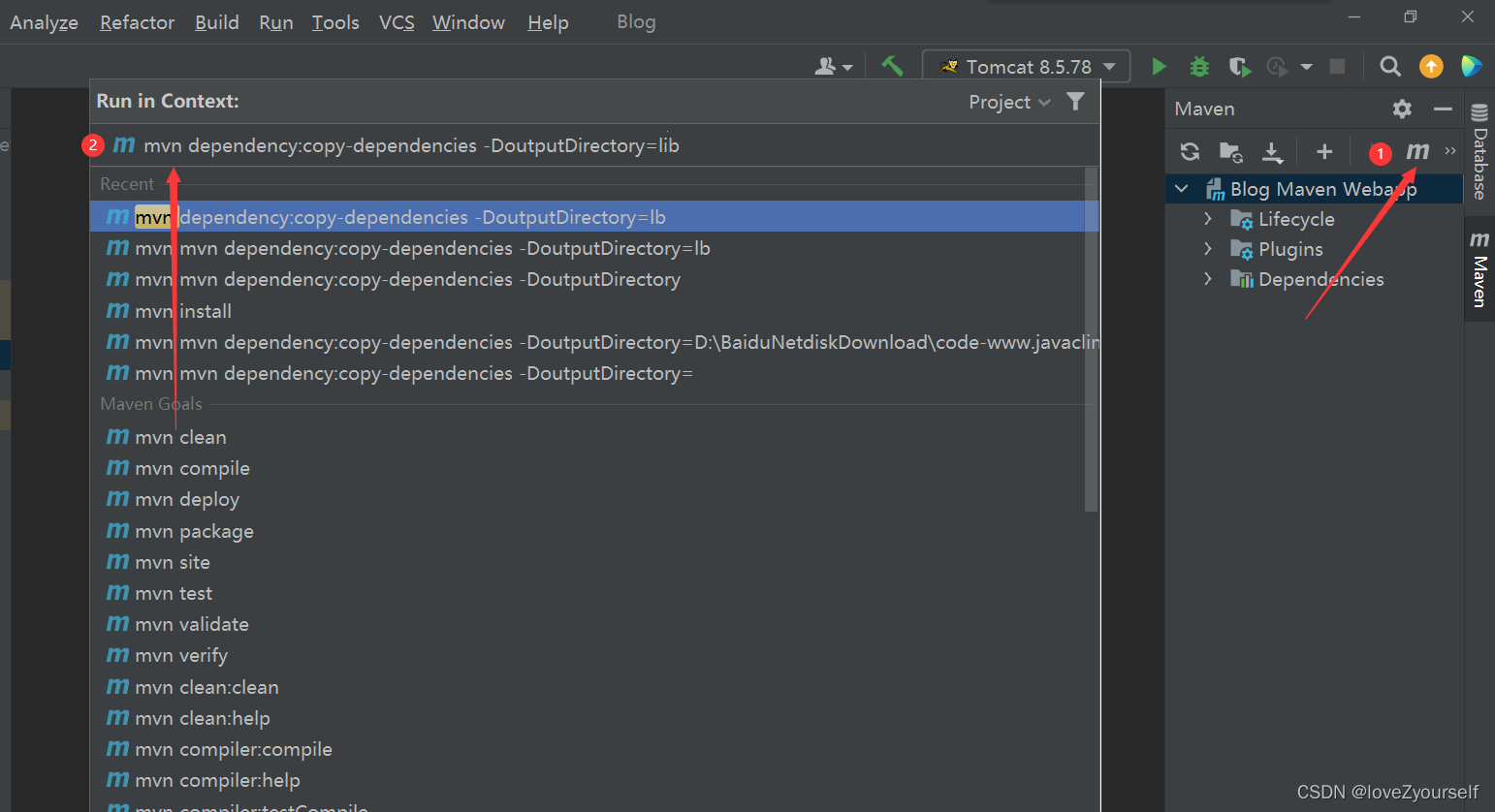Select the mvn site goal
The image size is (1495, 812).
tap(594, 562)
